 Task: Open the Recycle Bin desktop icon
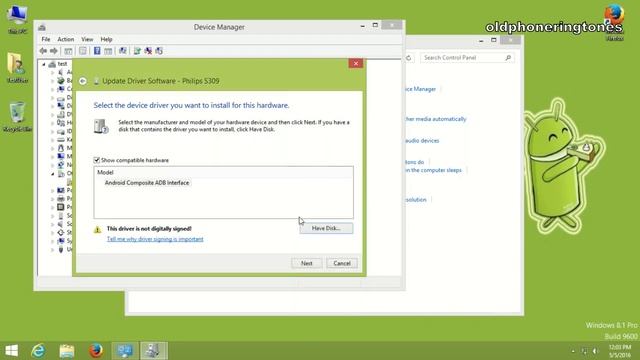coord(17,117)
